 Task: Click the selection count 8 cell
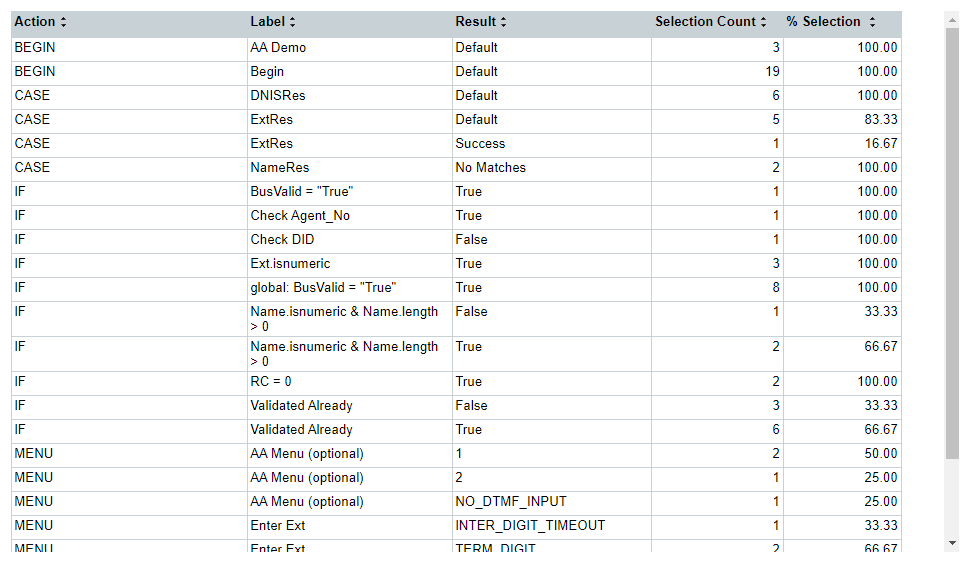(717, 288)
